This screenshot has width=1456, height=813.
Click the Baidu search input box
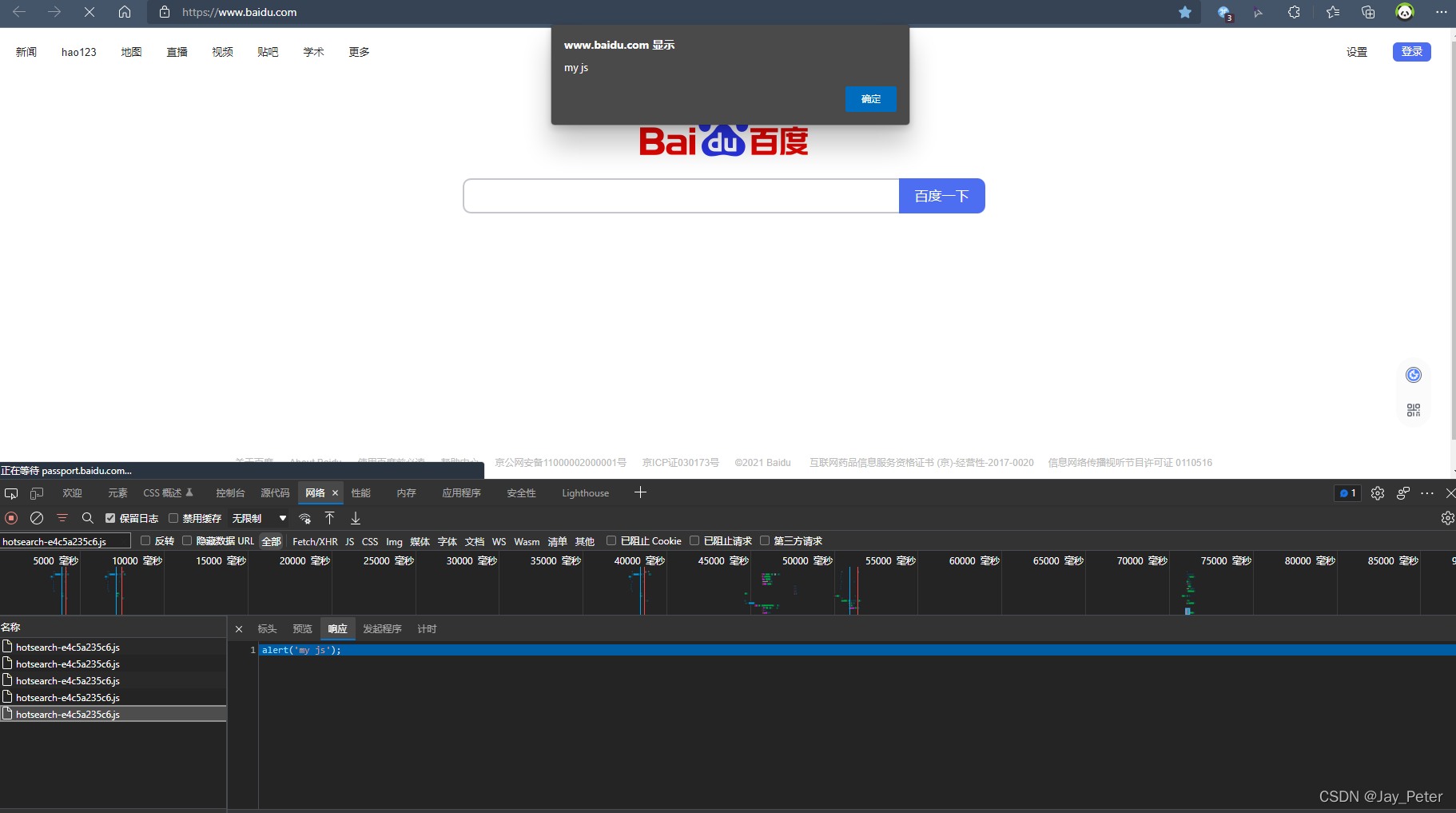(681, 196)
